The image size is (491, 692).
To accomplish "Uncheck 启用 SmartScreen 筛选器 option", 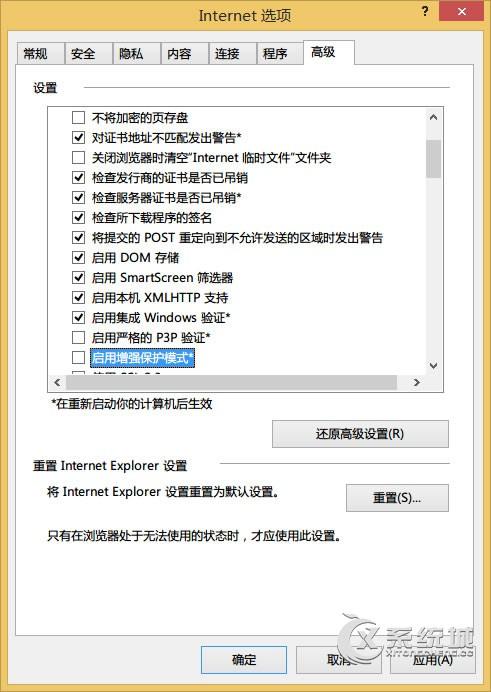I will coord(79,277).
